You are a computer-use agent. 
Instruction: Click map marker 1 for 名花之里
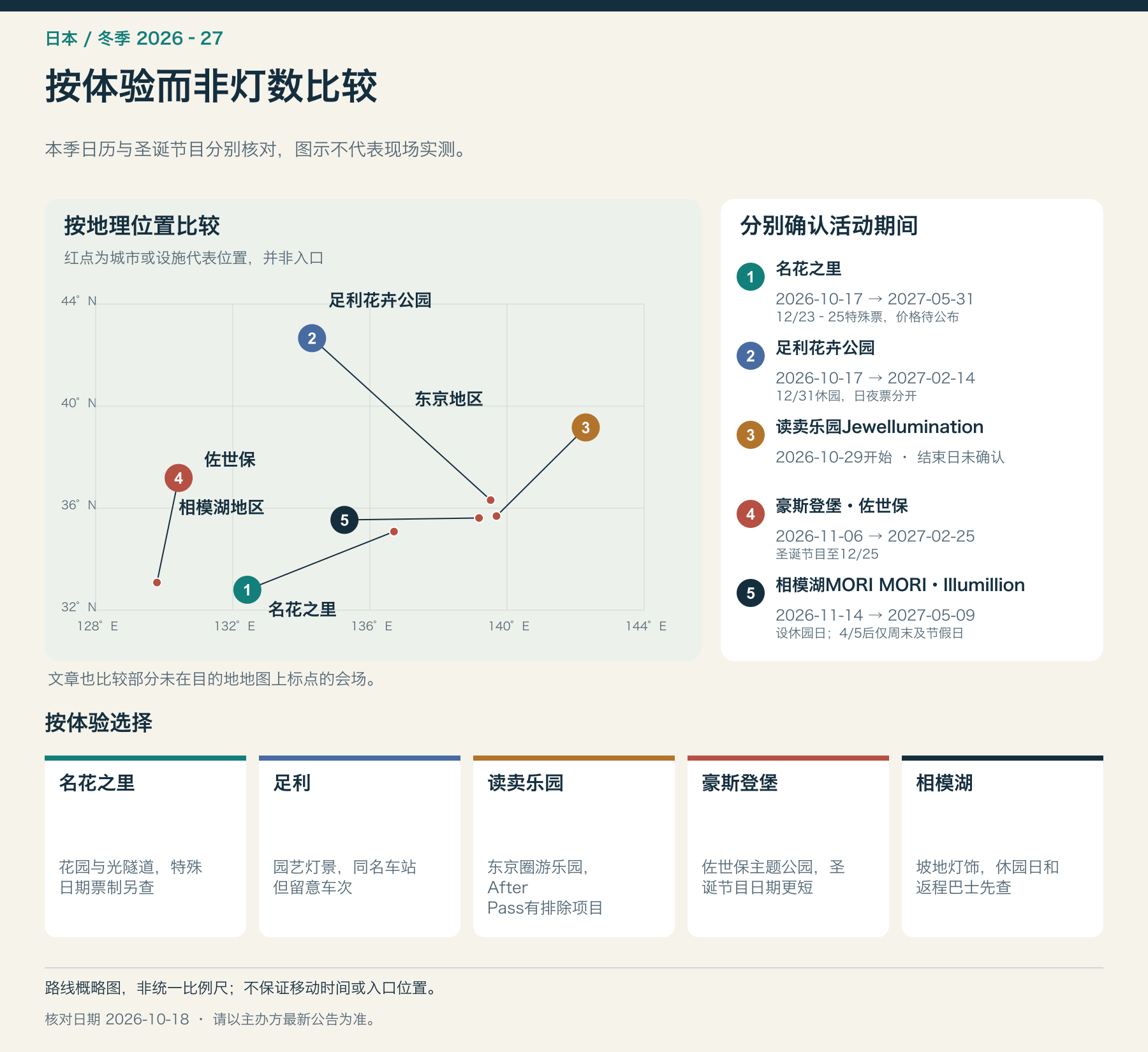pyautogui.click(x=247, y=590)
